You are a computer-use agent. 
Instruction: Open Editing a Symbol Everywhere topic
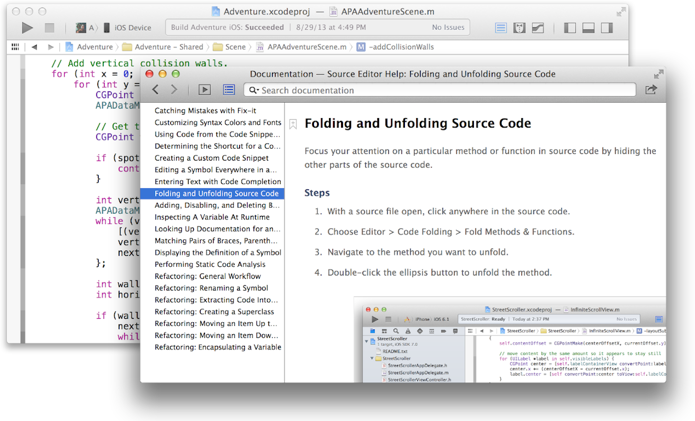pos(215,169)
